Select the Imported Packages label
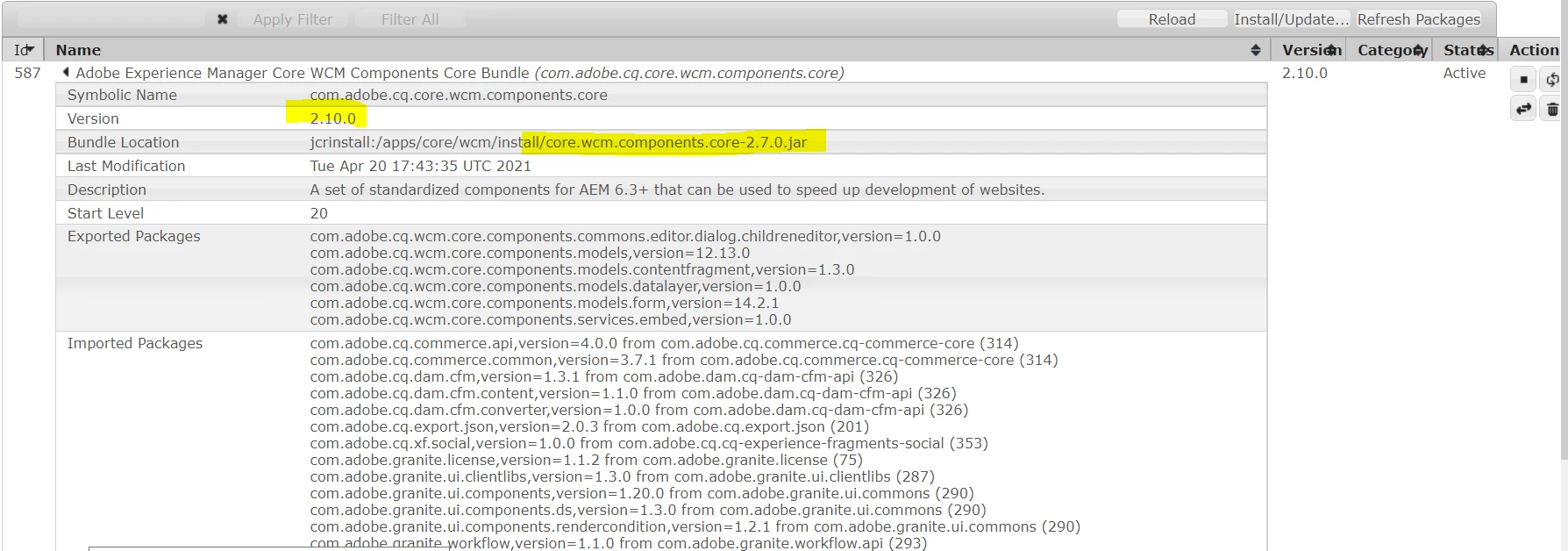1568x551 pixels. point(134,343)
